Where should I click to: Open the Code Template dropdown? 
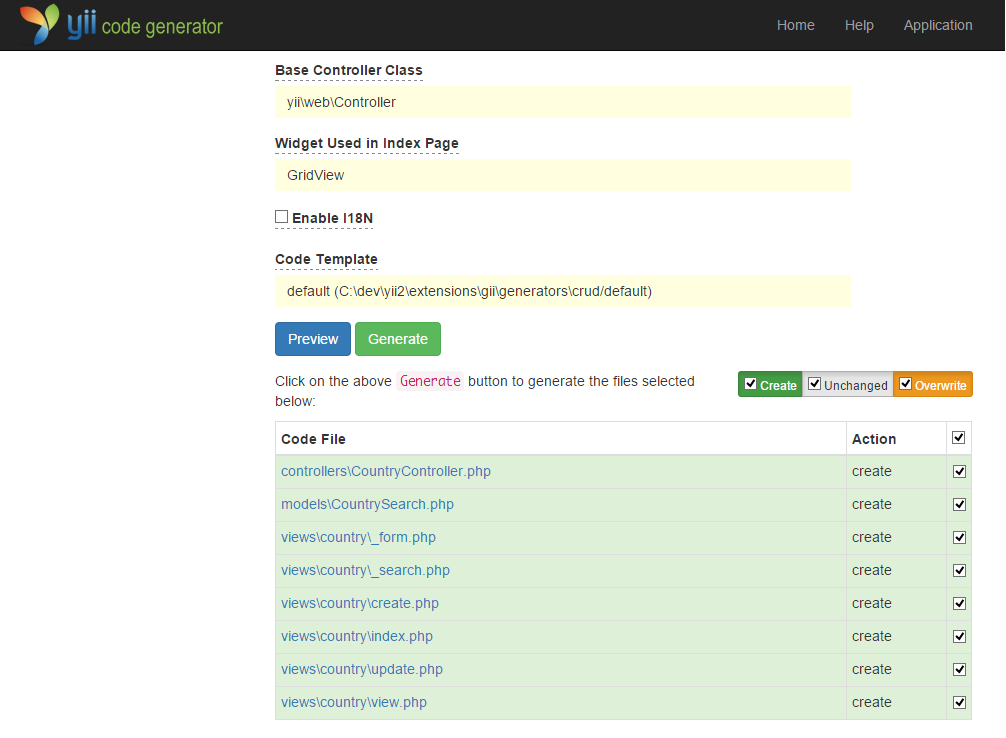(x=562, y=291)
